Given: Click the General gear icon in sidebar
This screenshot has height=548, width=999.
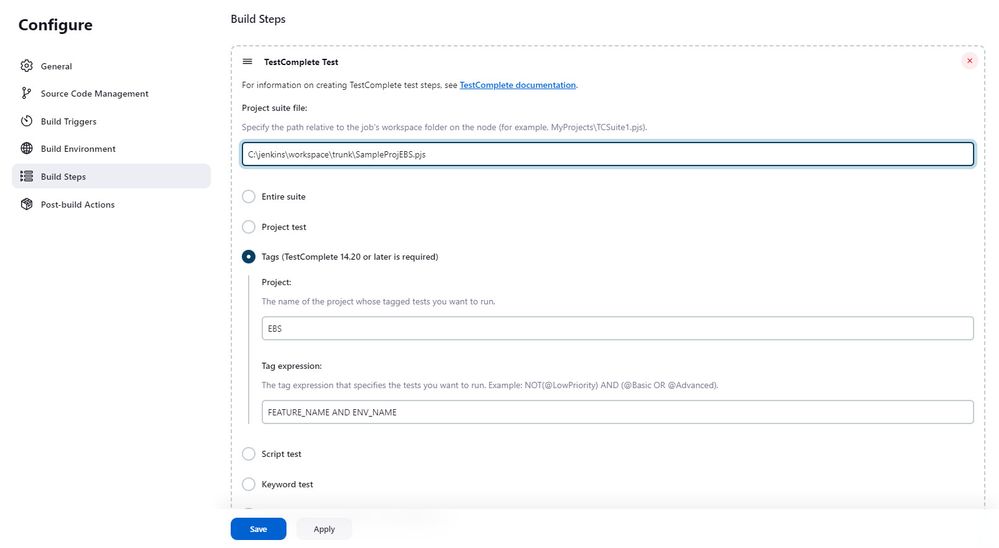Looking at the screenshot, I should click(27, 66).
